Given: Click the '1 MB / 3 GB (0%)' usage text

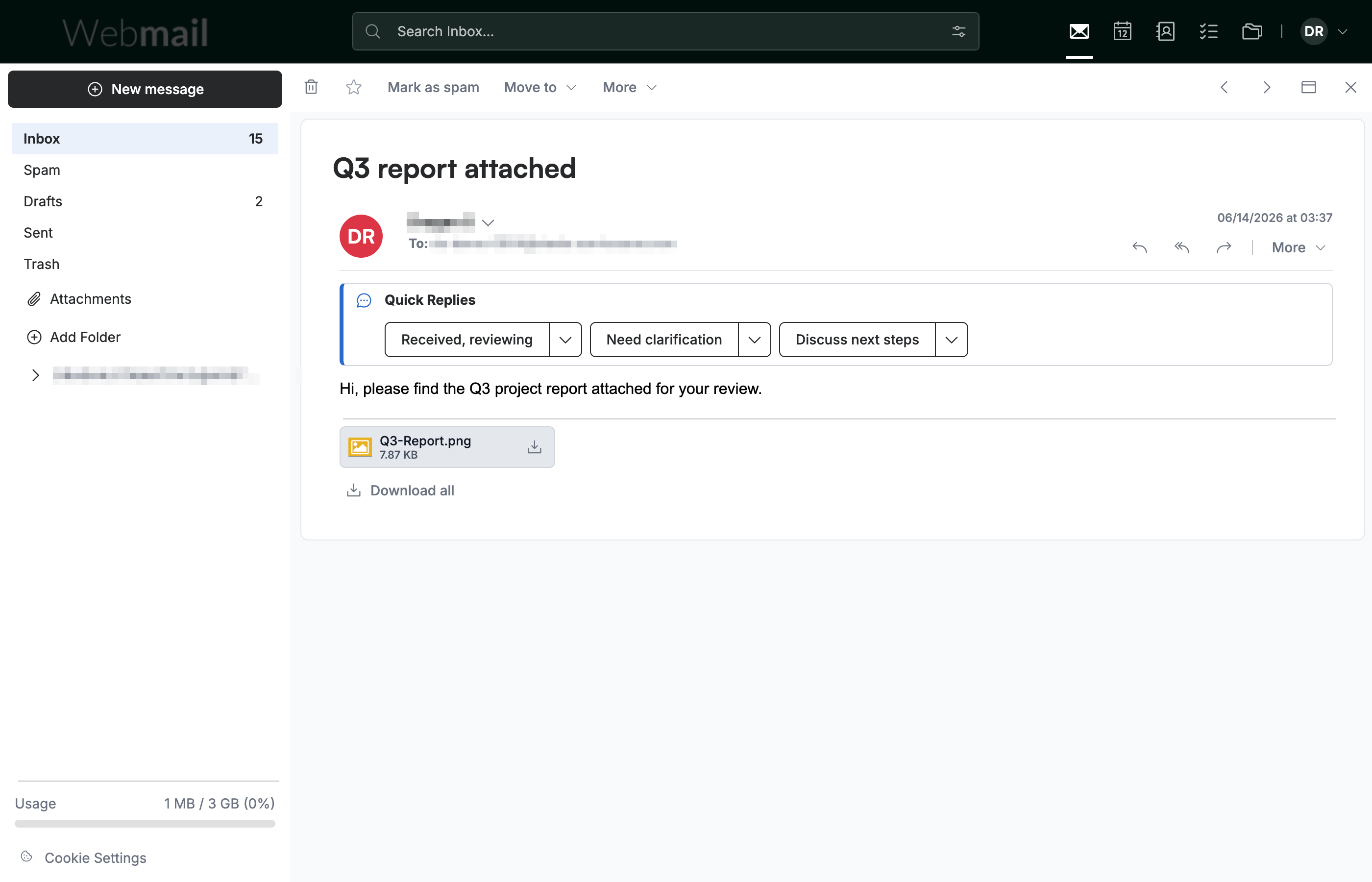Looking at the screenshot, I should [220, 804].
